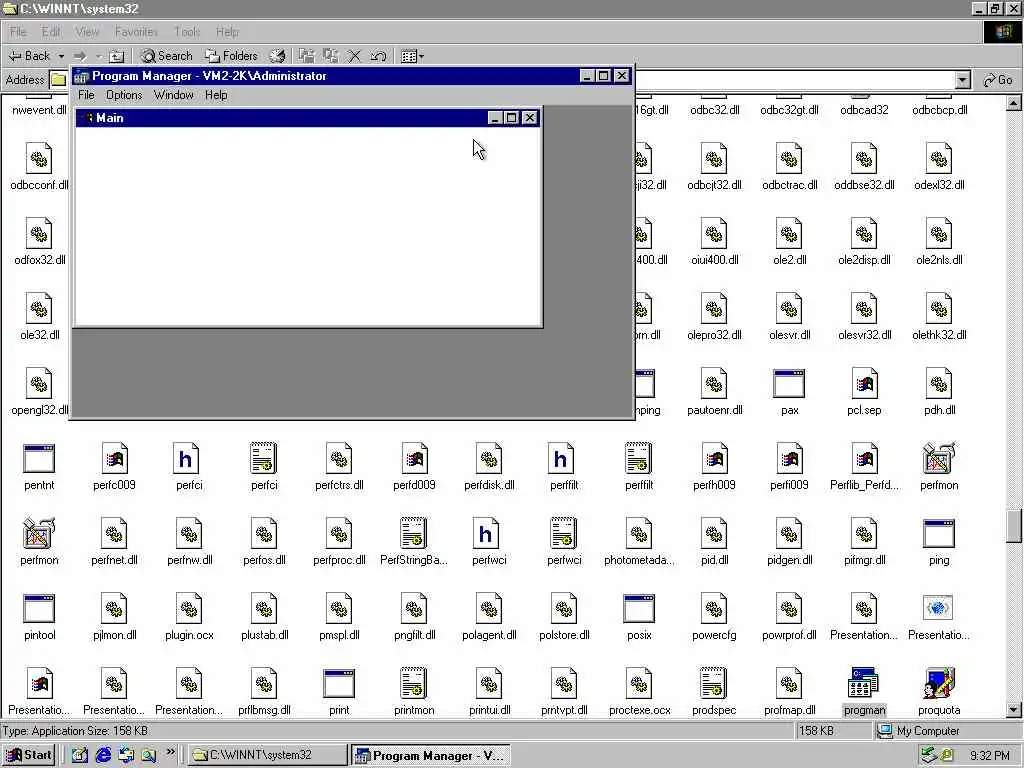The width and height of the screenshot is (1024, 768).
Task: Select the ping application icon
Action: coord(939,534)
